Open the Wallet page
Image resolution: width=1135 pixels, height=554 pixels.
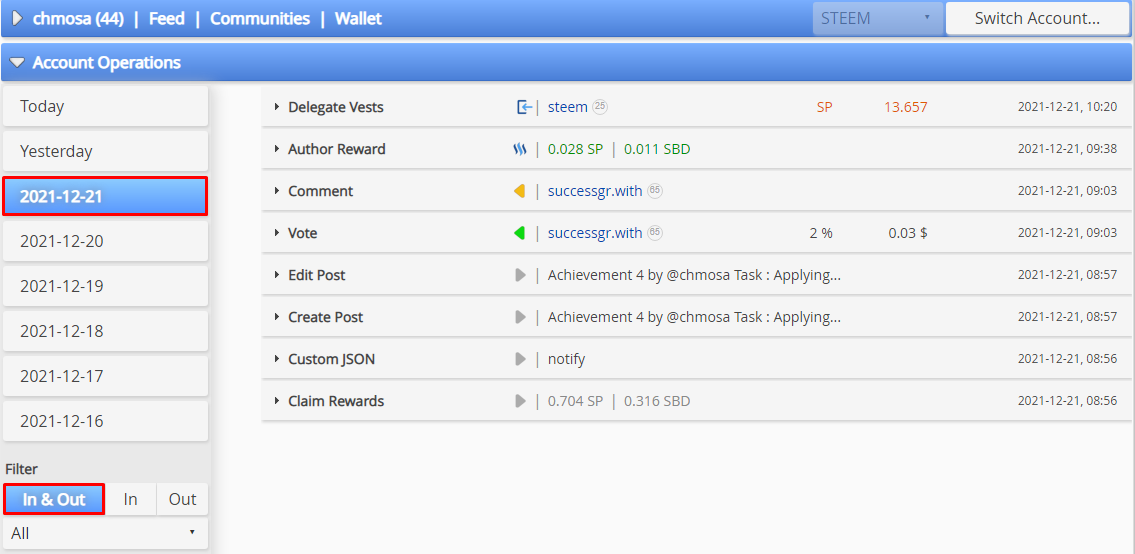(358, 19)
